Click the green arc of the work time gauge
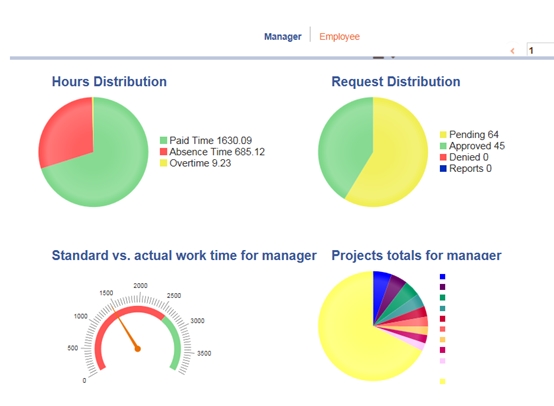Screen dimensions: 554x406 pyautogui.click(x=177, y=339)
